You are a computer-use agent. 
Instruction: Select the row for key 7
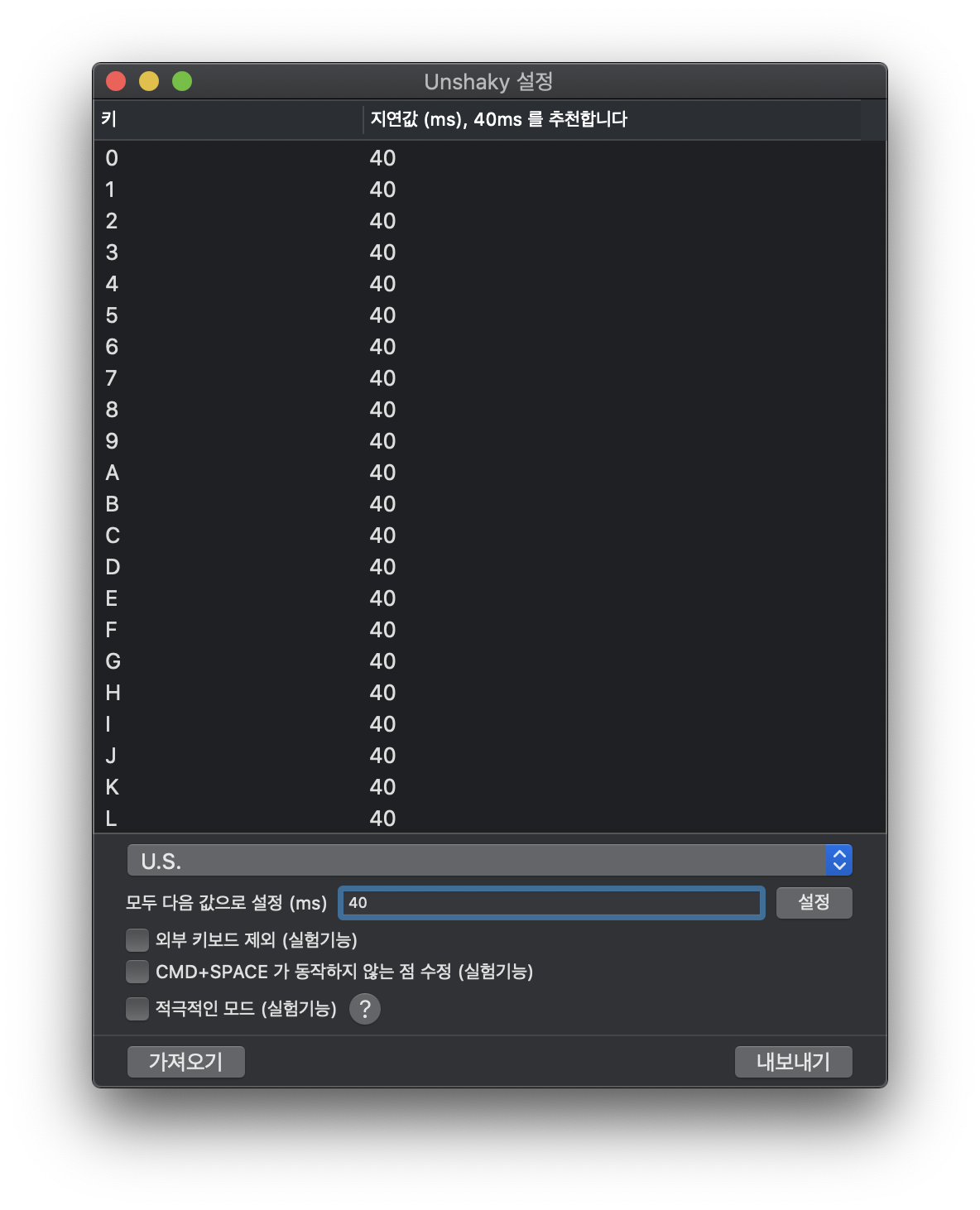click(489, 378)
